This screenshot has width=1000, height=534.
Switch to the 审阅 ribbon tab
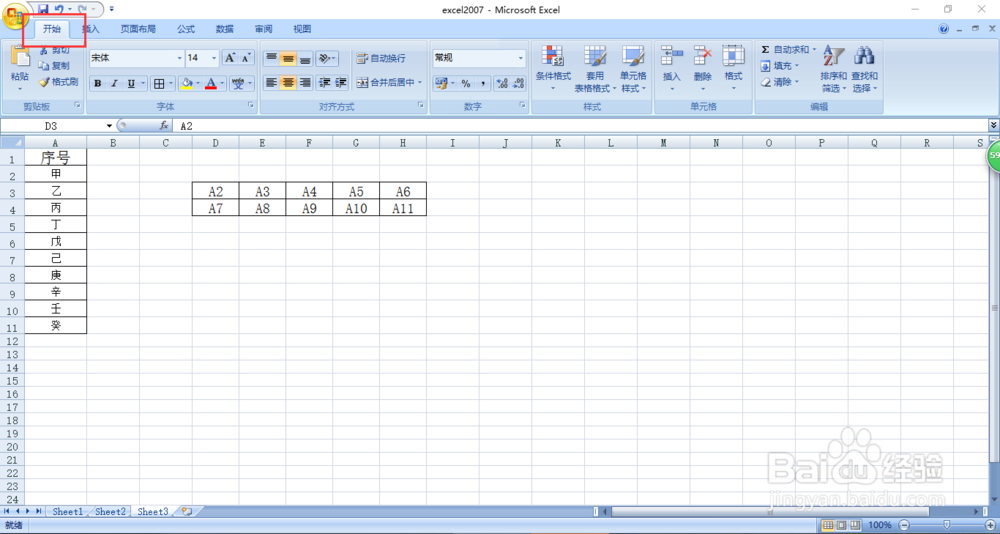pyautogui.click(x=263, y=29)
